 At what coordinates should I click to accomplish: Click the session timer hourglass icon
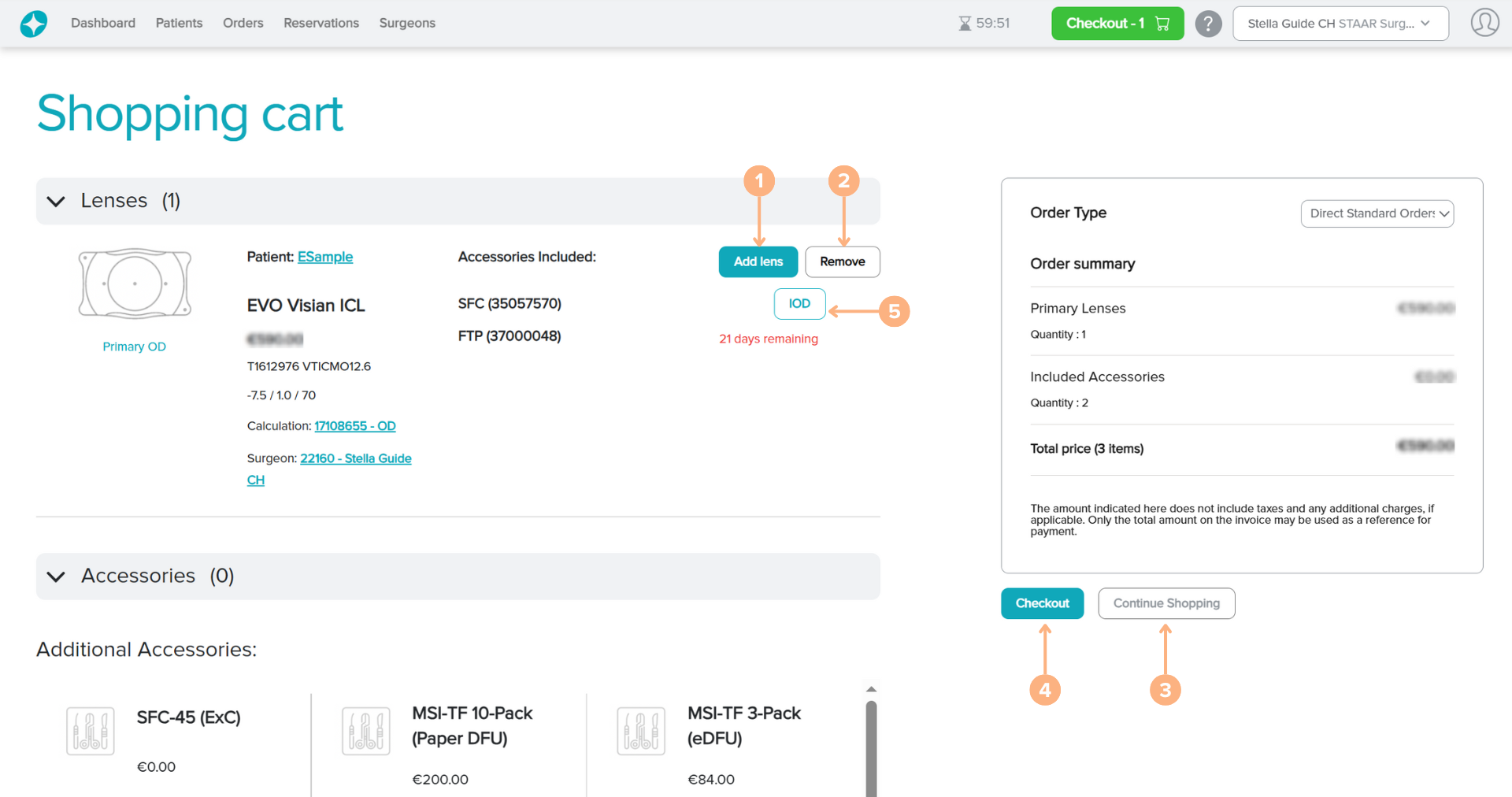[x=965, y=24]
